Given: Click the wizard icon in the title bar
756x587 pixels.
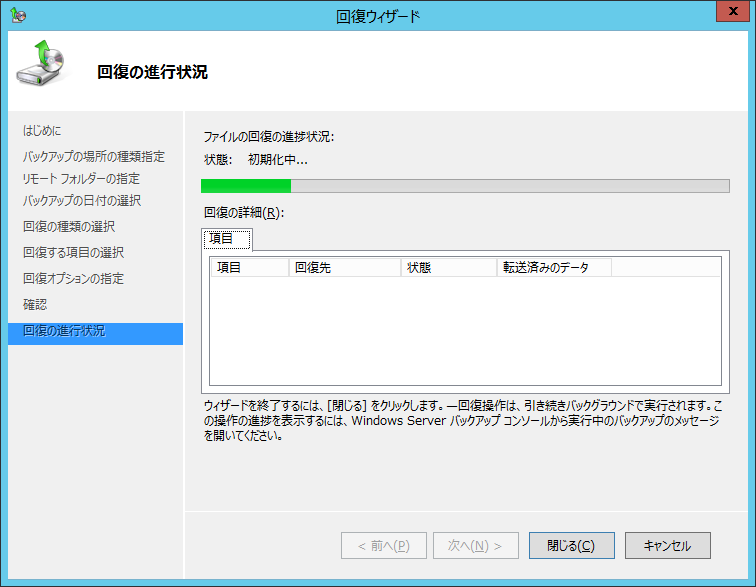Looking at the screenshot, I should 17,15.
